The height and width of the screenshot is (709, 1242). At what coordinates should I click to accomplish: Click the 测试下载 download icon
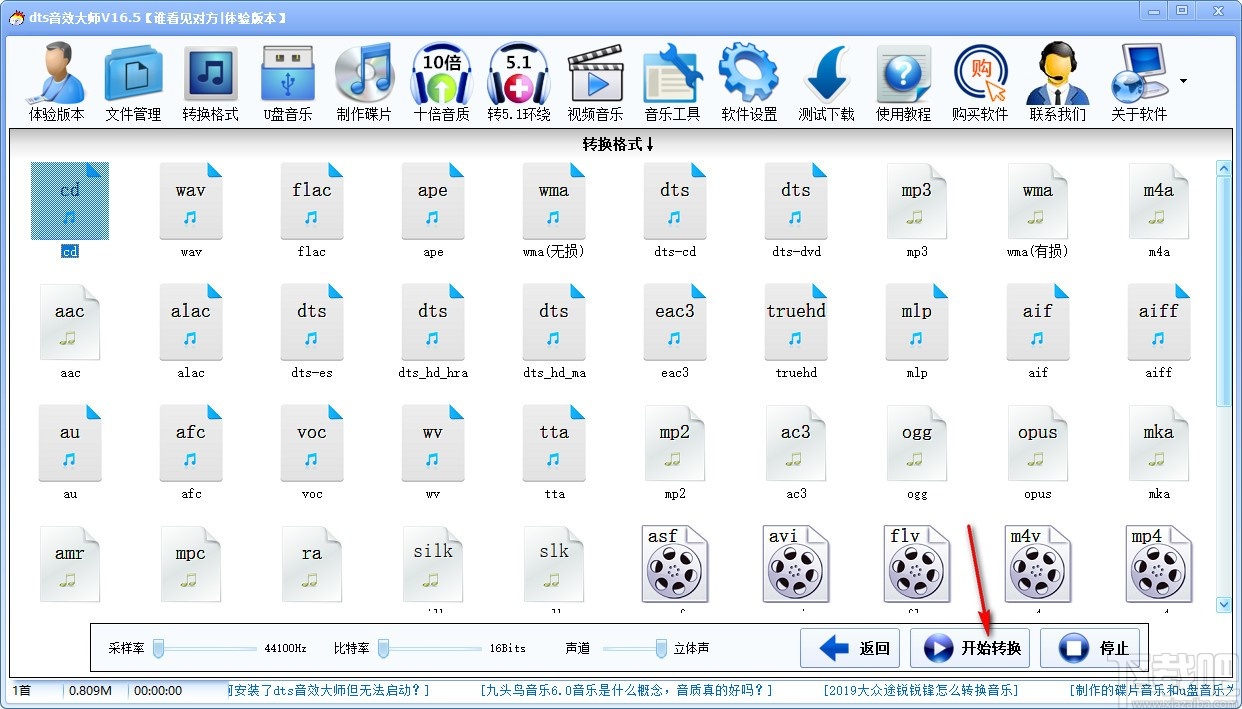coord(826,80)
